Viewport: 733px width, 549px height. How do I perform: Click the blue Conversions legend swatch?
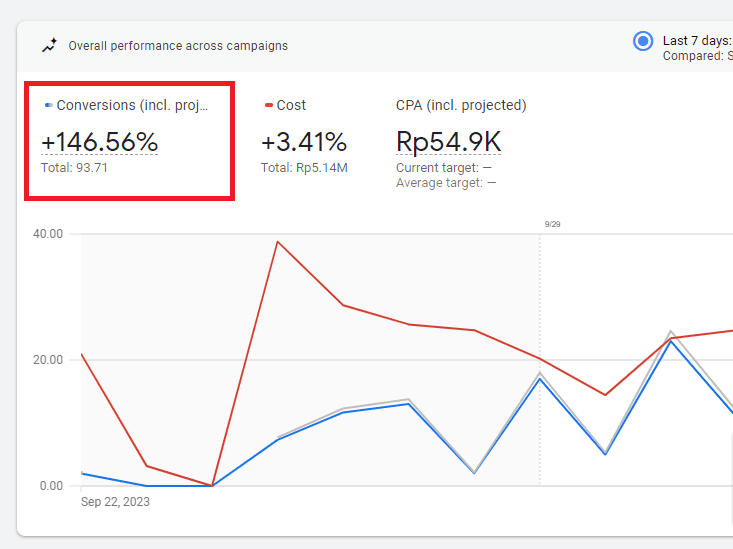(48, 105)
